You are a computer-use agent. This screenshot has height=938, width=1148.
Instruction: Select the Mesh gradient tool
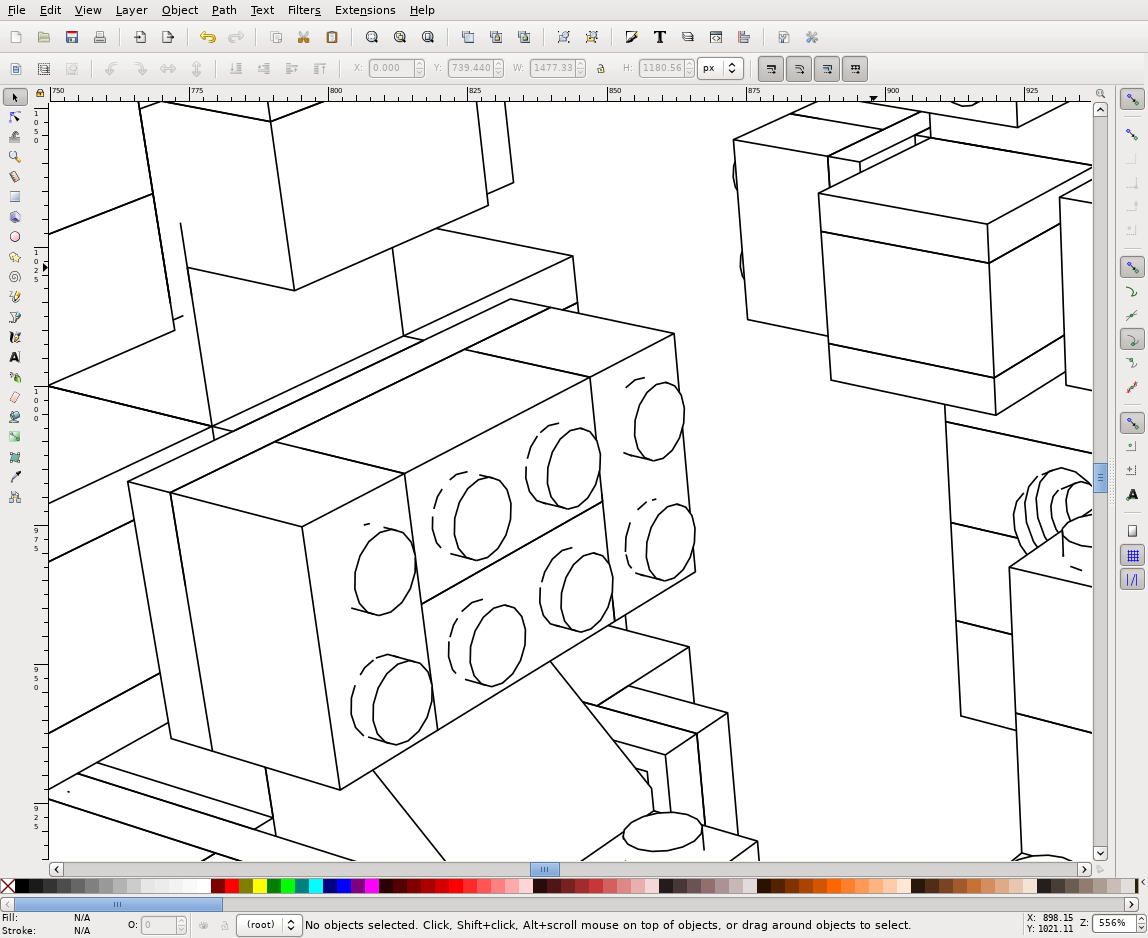coord(15,457)
